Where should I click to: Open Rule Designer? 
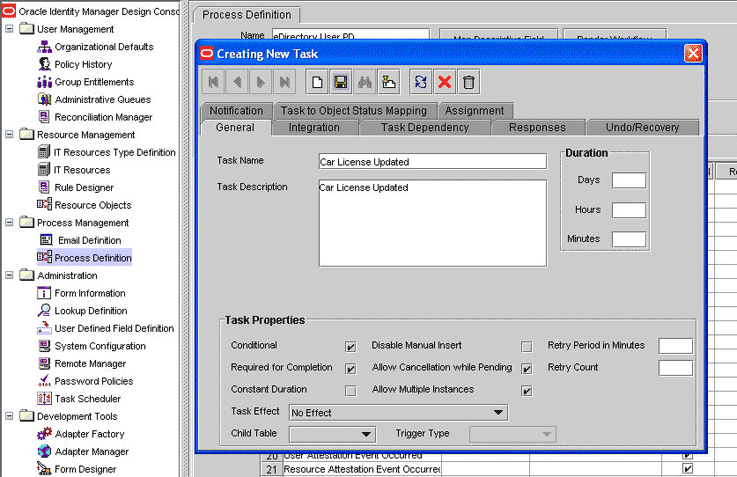coord(84,188)
